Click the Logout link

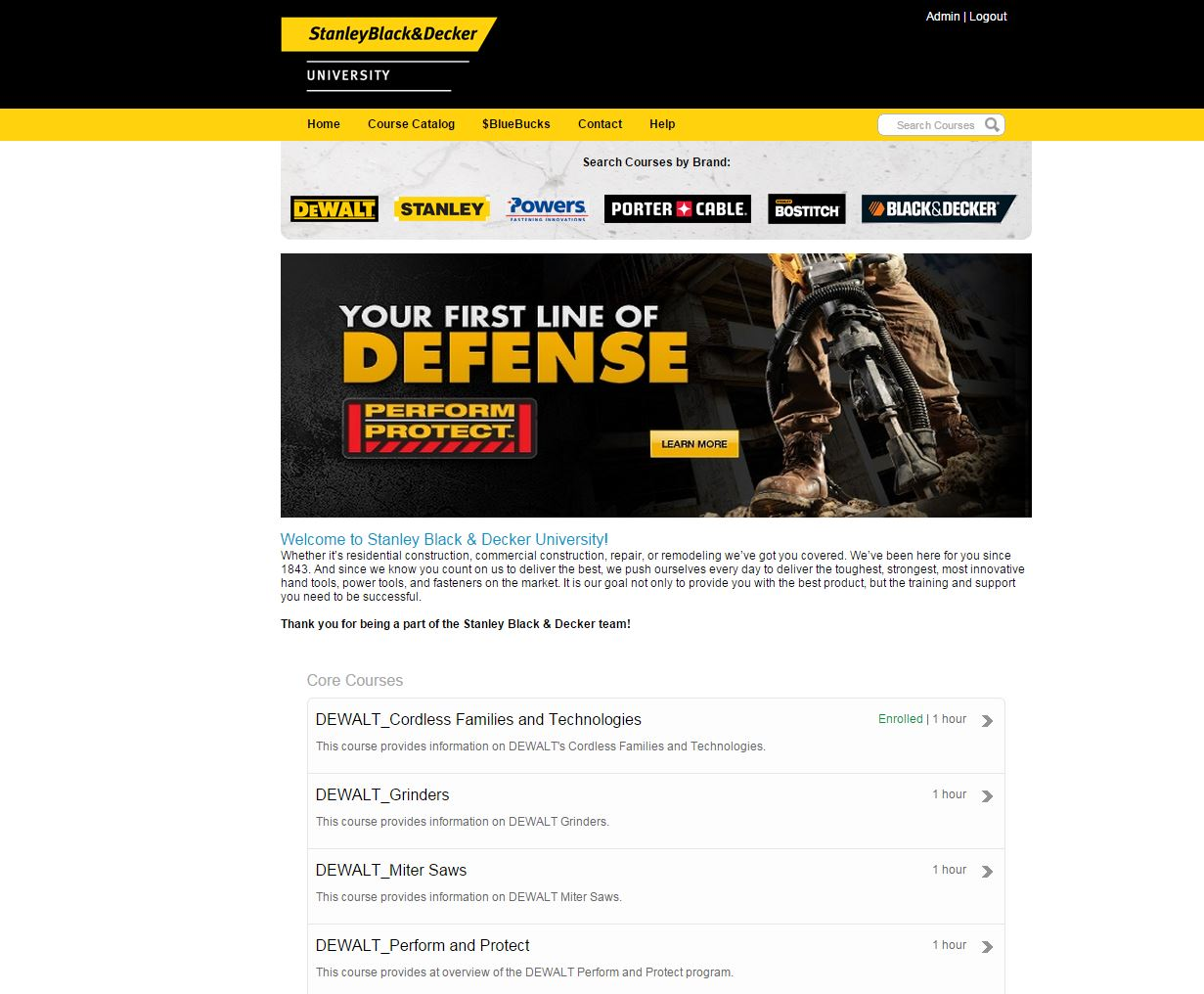point(988,17)
